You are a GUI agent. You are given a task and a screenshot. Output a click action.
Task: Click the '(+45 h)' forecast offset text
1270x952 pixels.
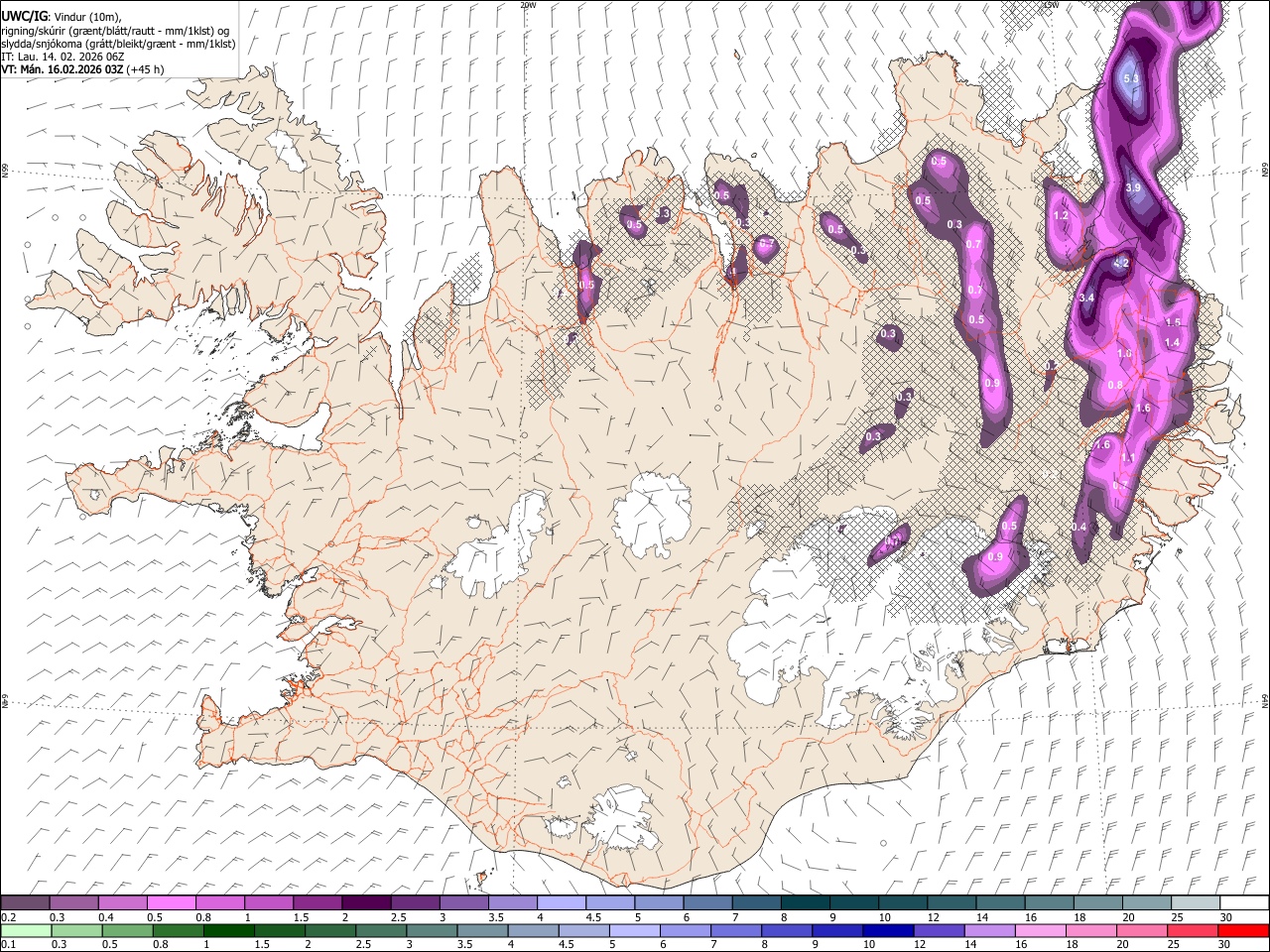tap(146, 69)
